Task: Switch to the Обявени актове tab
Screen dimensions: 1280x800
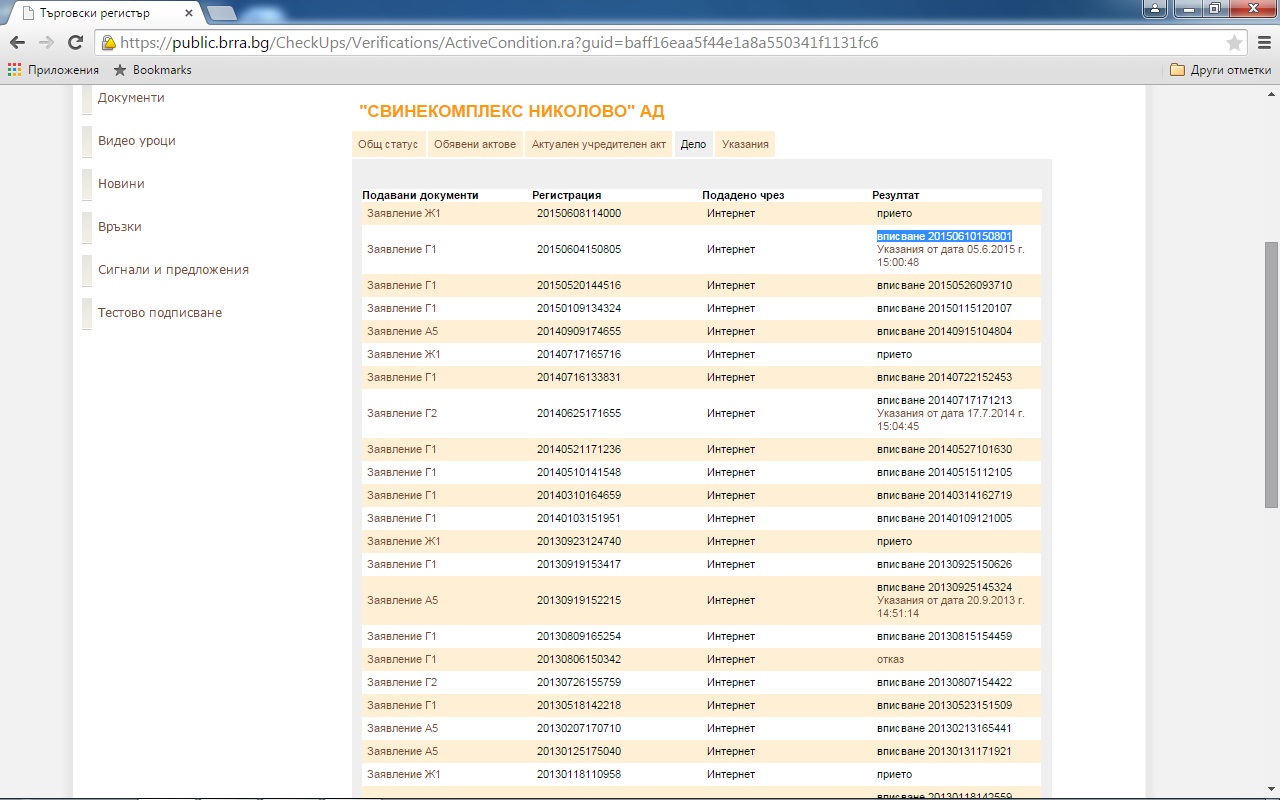Action: [475, 144]
